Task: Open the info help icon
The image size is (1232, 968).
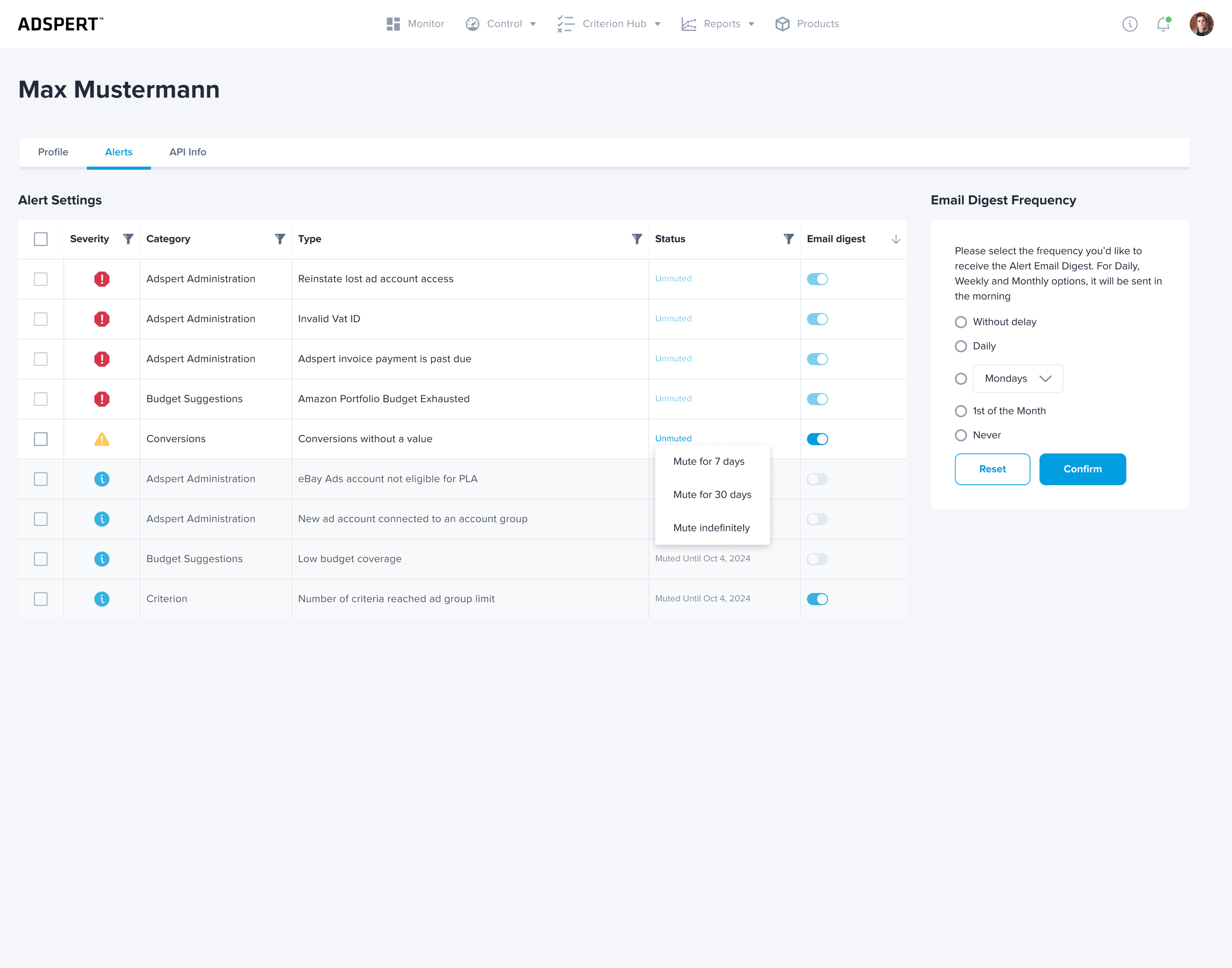Action: pyautogui.click(x=1129, y=24)
